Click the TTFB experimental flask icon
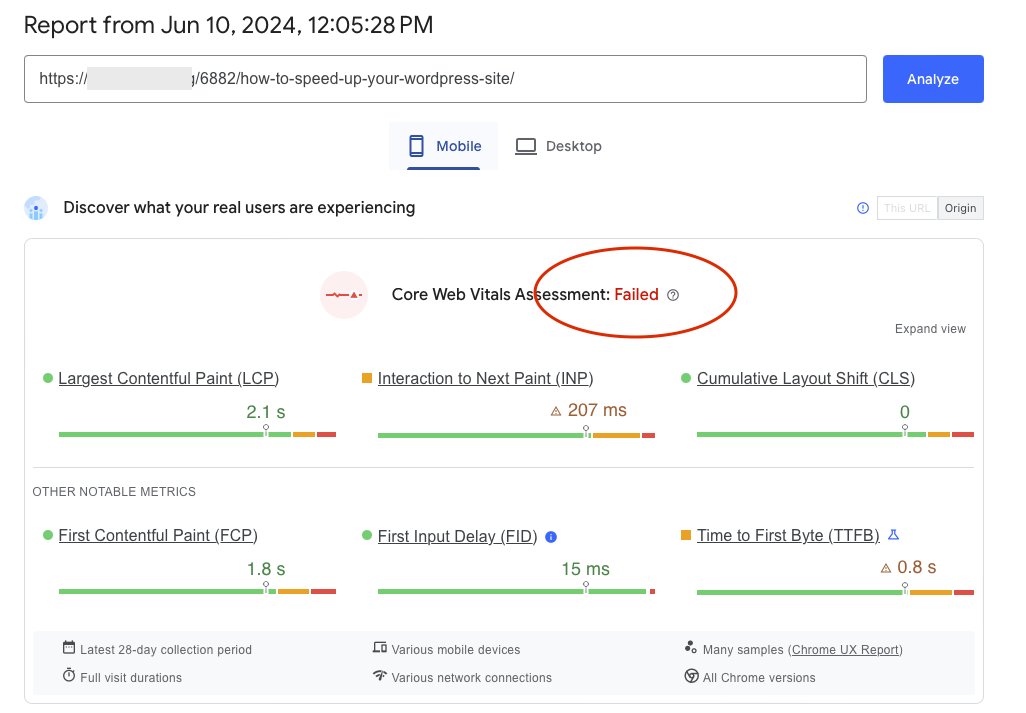 893,535
